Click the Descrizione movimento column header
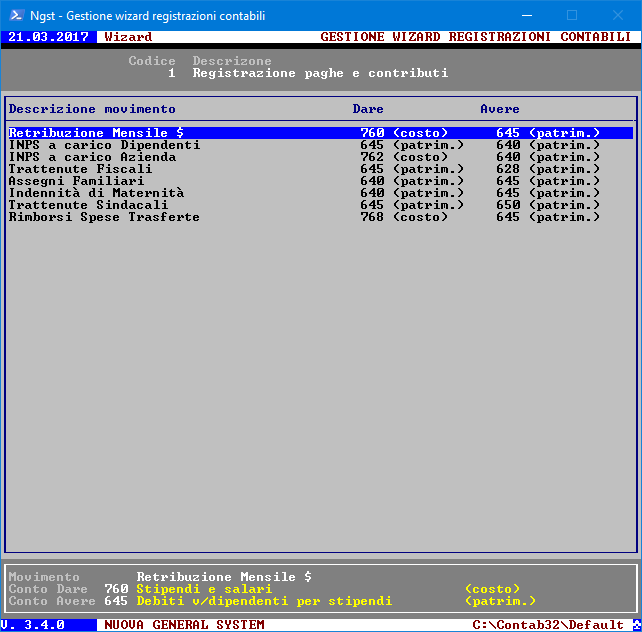The width and height of the screenshot is (642, 632). [x=92, y=109]
